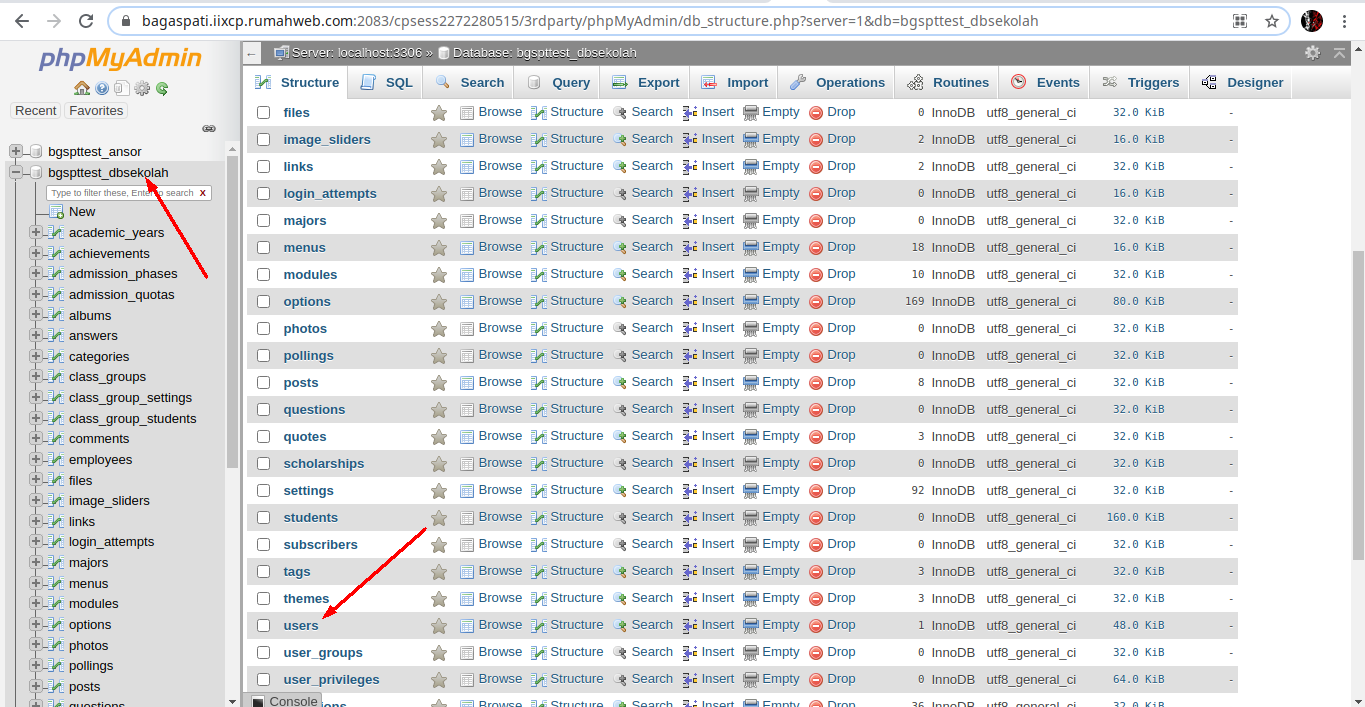
Task: Click Empty for the tags table
Action: [x=771, y=571]
